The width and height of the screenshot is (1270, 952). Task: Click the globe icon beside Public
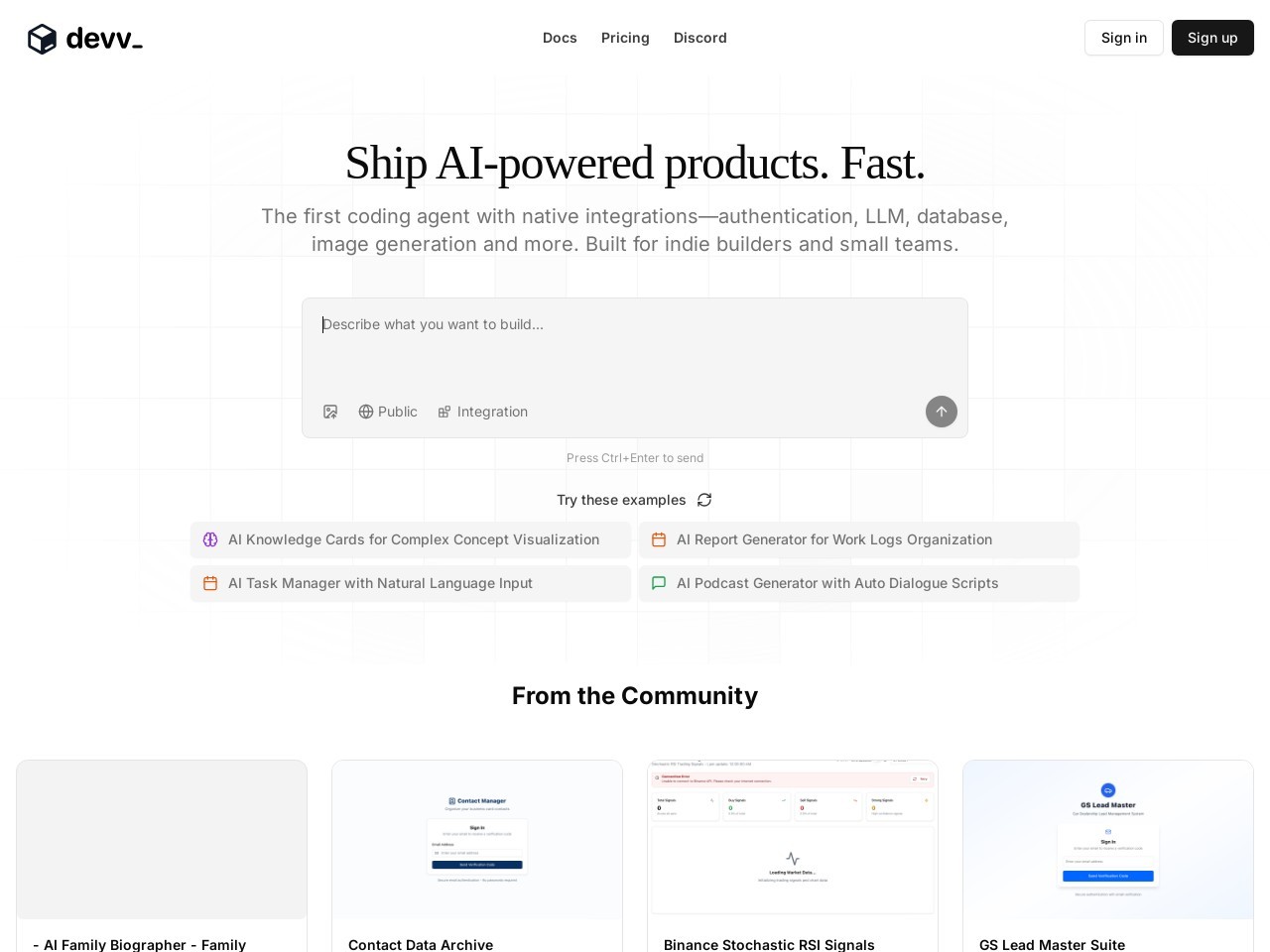click(x=366, y=412)
